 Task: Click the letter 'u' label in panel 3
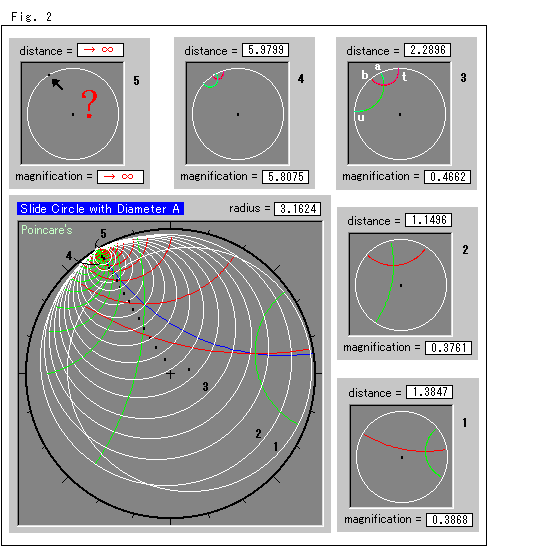(361, 118)
